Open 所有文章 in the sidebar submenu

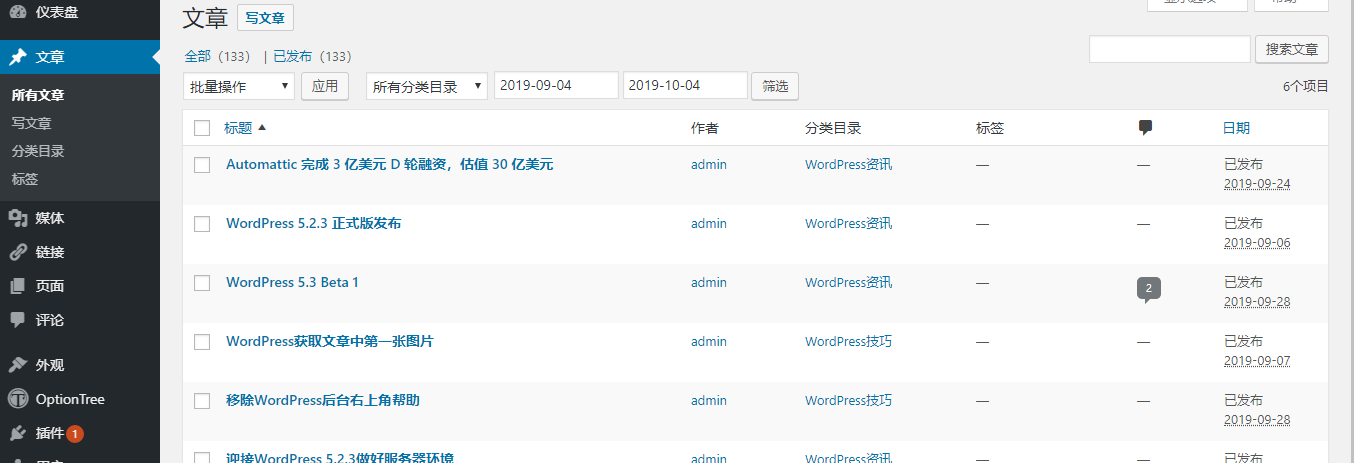pyautogui.click(x=38, y=96)
